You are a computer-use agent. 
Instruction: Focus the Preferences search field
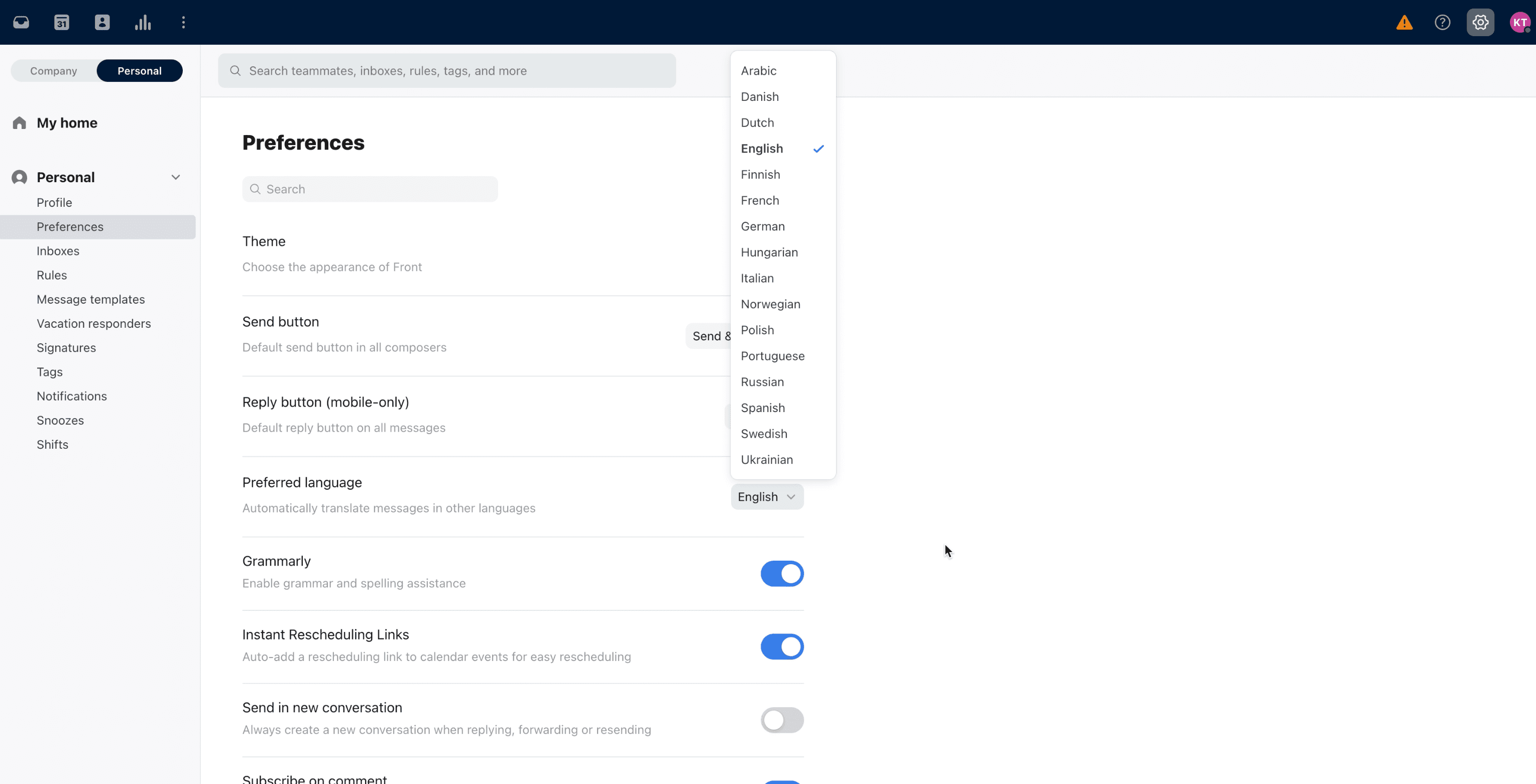click(x=370, y=189)
